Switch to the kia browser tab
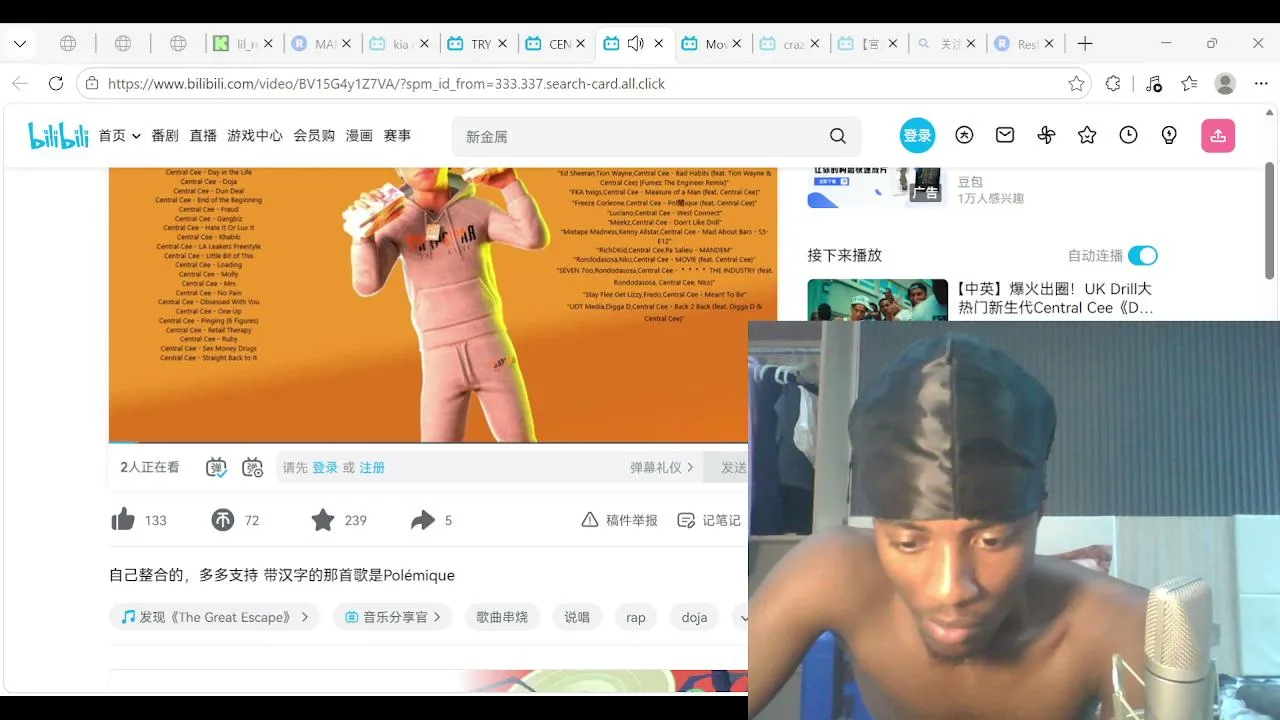Viewport: 1280px width, 720px height. click(x=400, y=44)
